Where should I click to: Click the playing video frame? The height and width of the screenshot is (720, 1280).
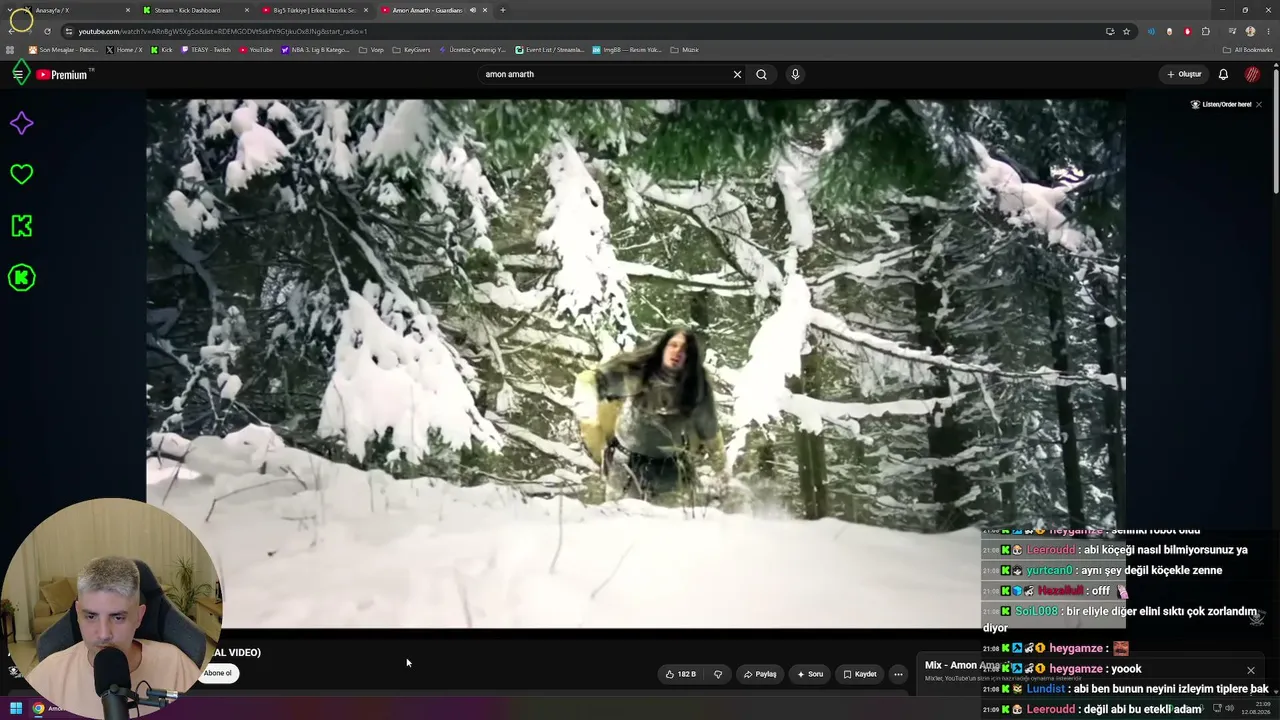(636, 363)
